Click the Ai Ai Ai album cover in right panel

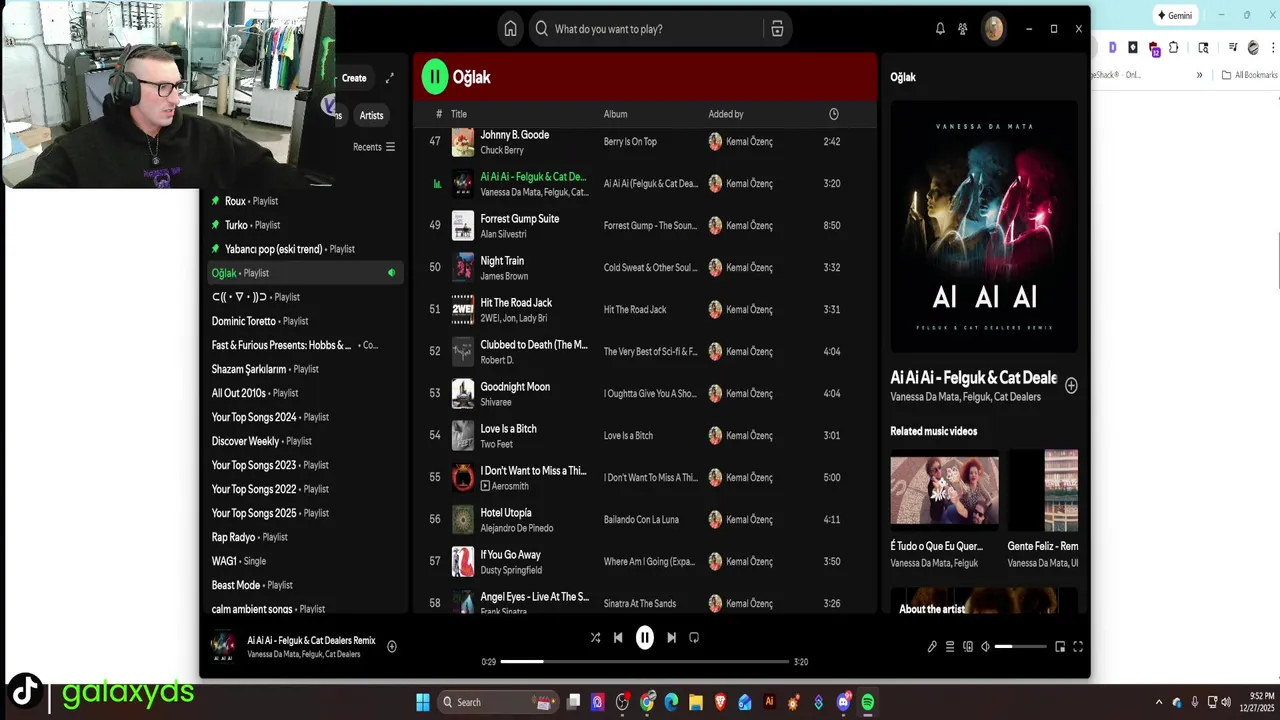[984, 226]
